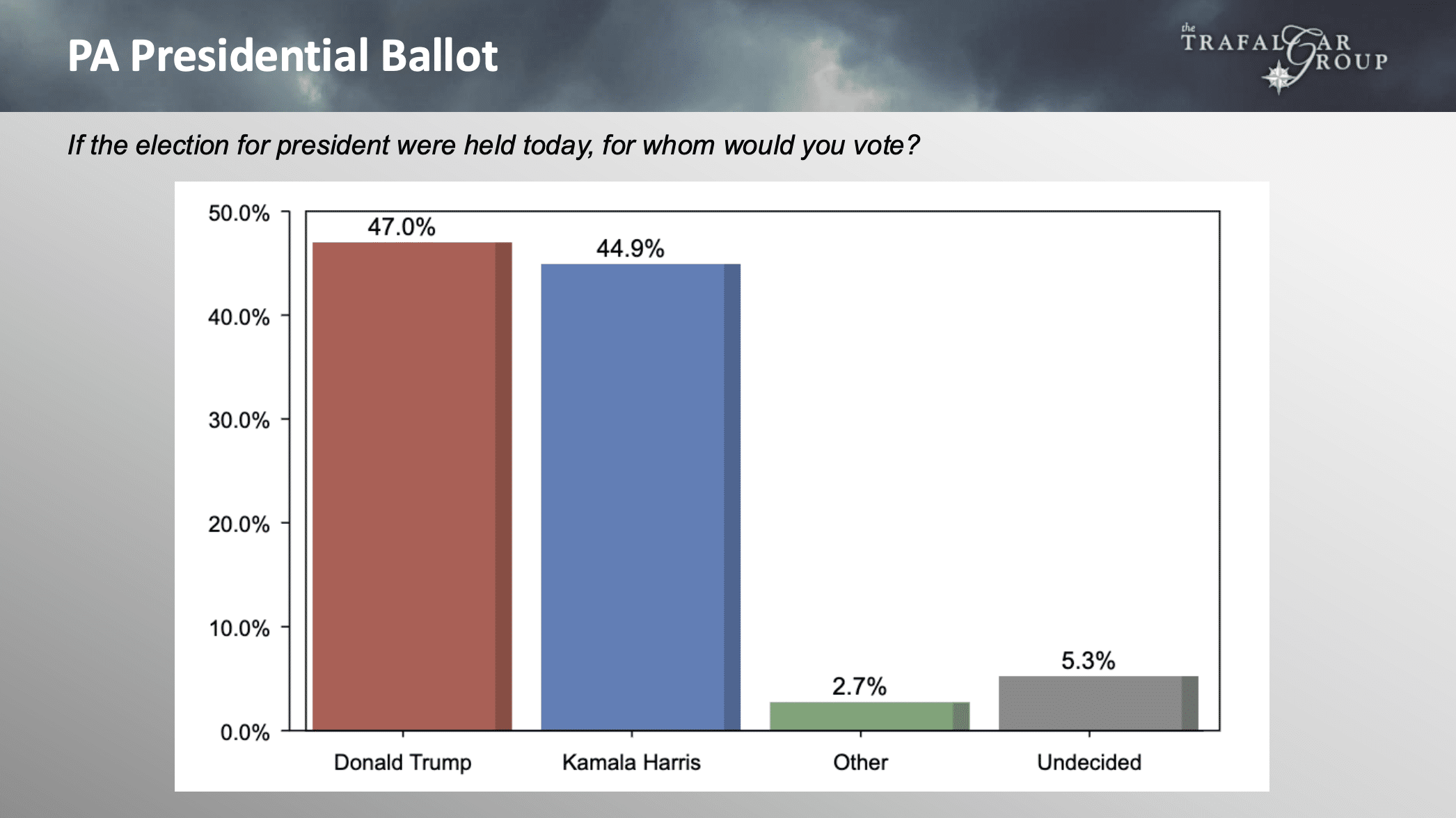Click the 44.9% data label
Image resolution: width=1456 pixels, height=818 pixels.
click(x=630, y=248)
